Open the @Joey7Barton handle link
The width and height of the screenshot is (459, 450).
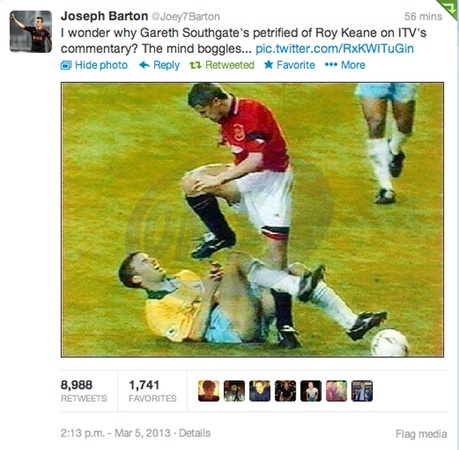(186, 16)
